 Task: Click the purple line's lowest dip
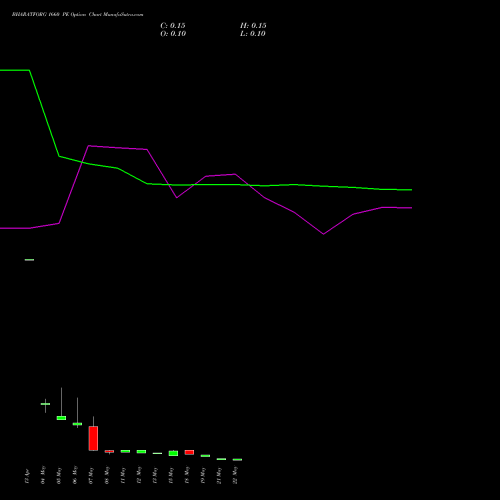(x=323, y=234)
